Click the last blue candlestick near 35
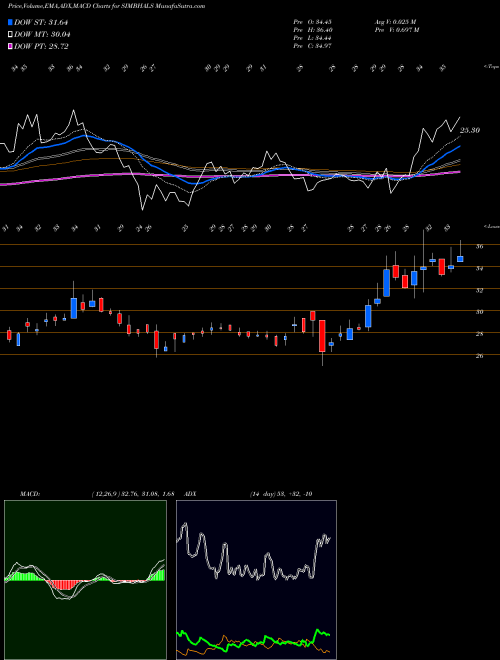500x660 pixels. [460, 259]
